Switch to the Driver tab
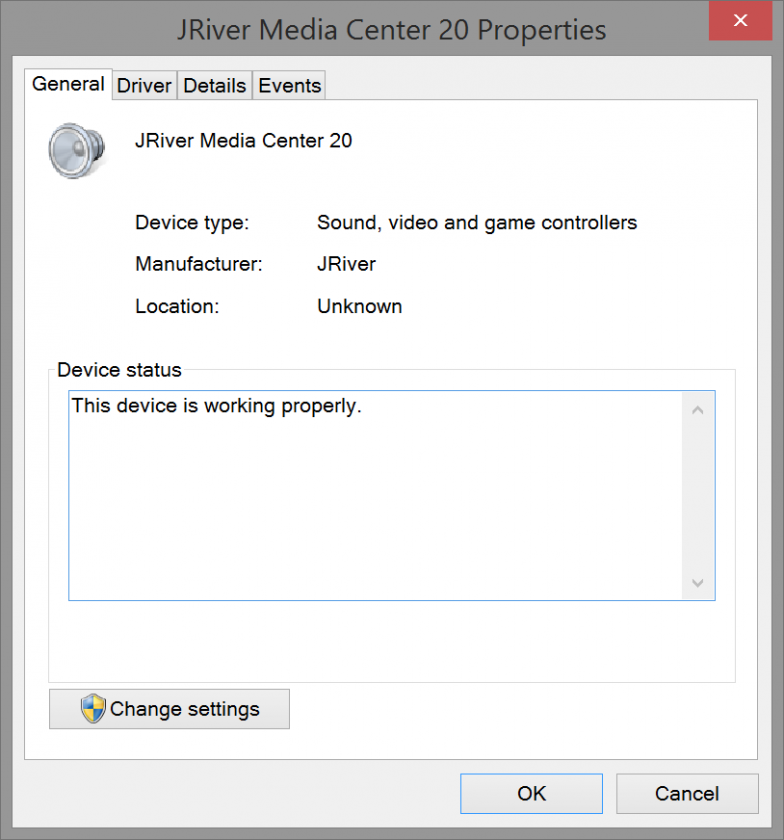Screen dimensions: 784x840 point(144,86)
